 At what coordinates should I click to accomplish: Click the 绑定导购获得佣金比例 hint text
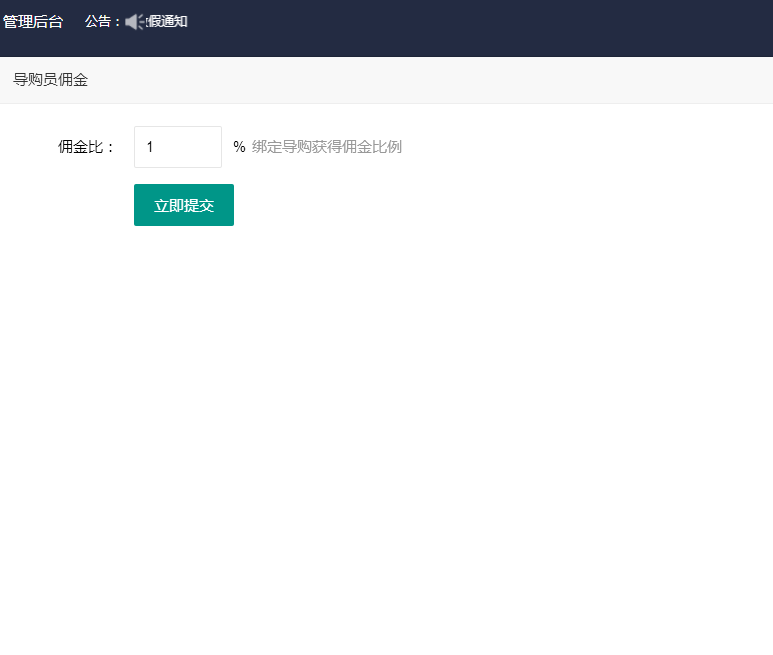327,147
